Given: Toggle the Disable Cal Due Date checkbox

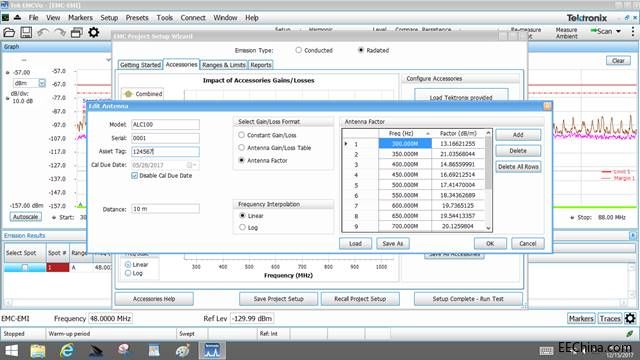Looking at the screenshot, I should click(x=135, y=176).
